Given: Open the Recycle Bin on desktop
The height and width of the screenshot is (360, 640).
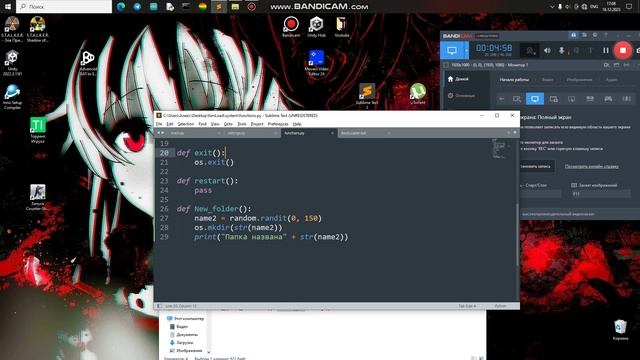Looking at the screenshot, I should [x=620, y=330].
